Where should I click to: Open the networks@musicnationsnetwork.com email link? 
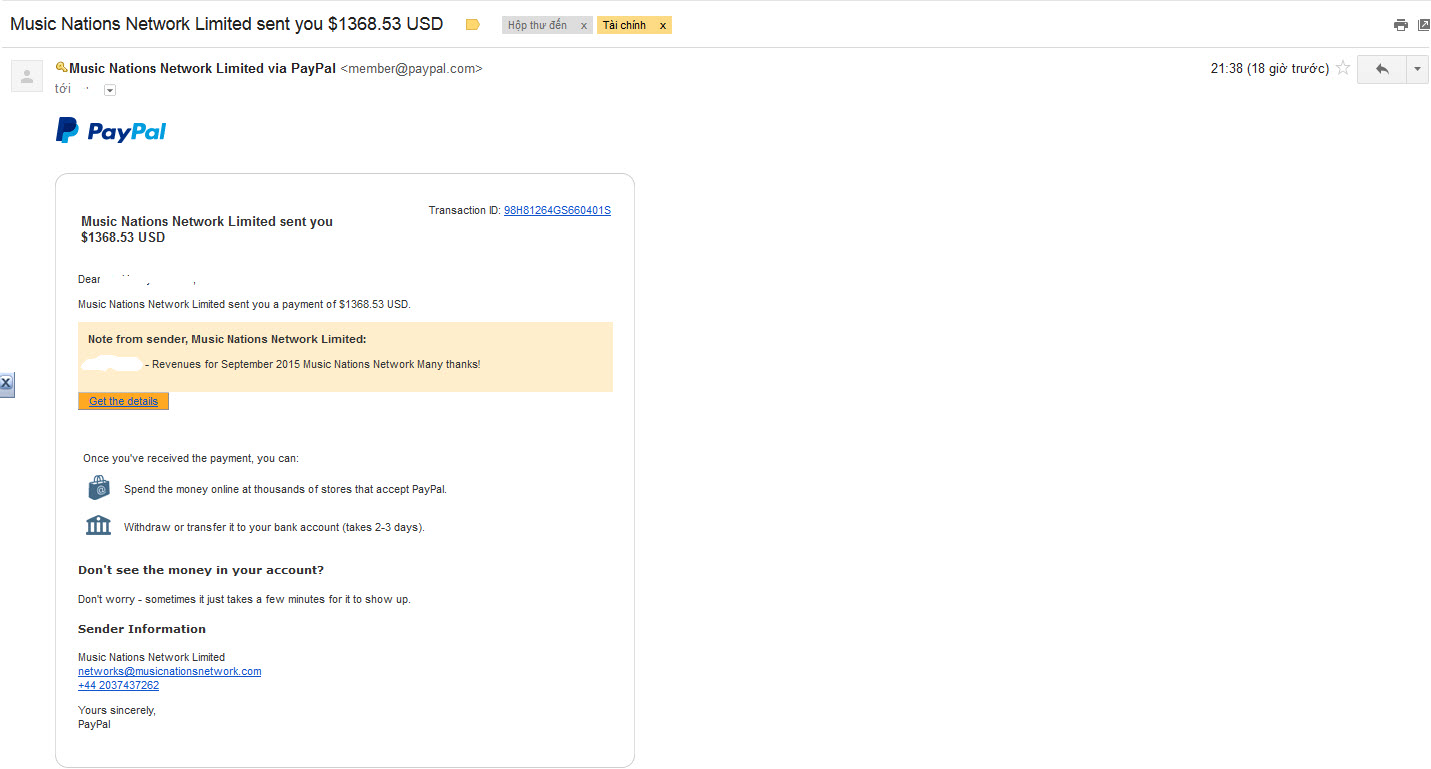coord(170,671)
